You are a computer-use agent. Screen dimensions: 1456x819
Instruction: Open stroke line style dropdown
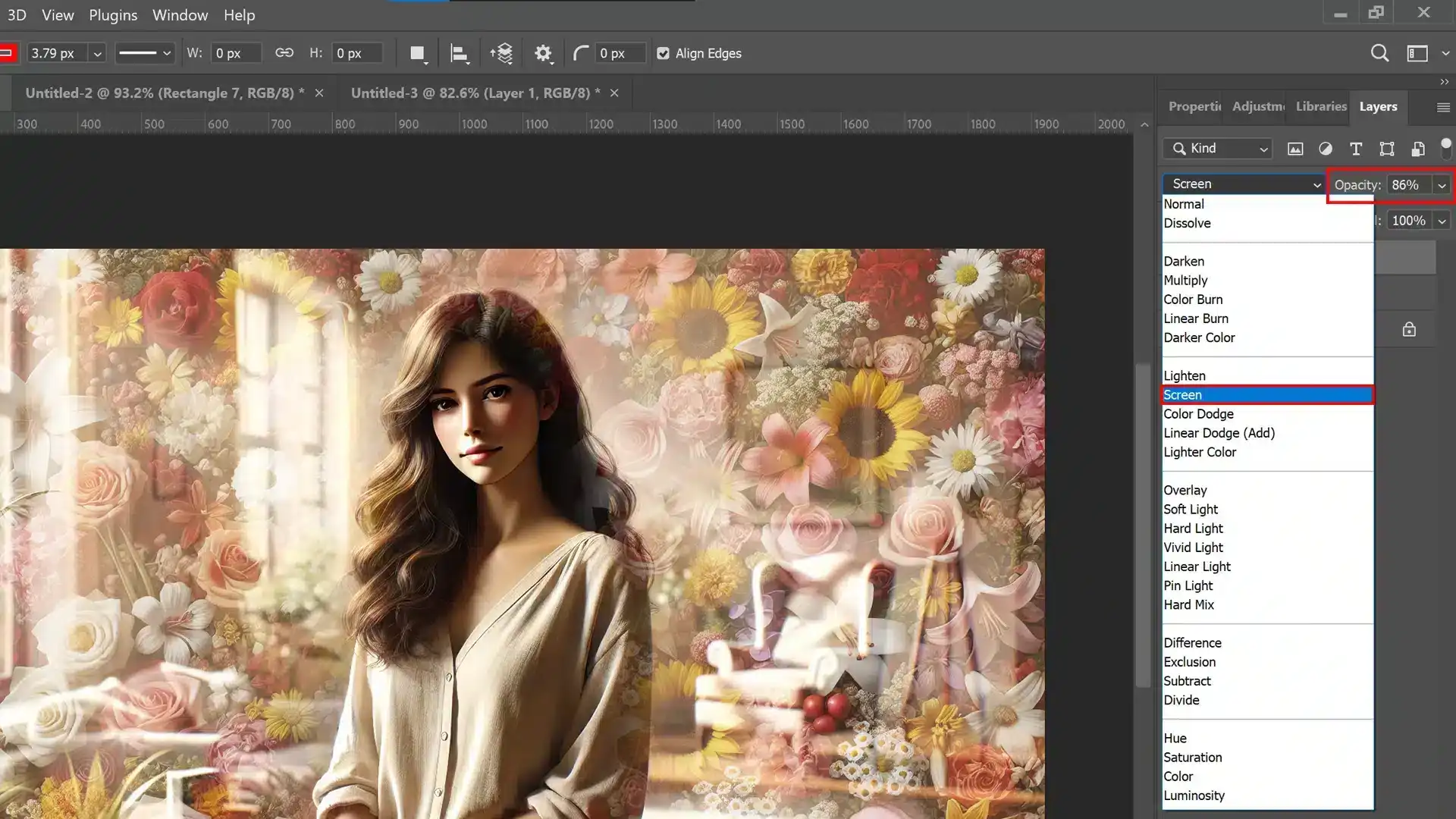coord(145,53)
